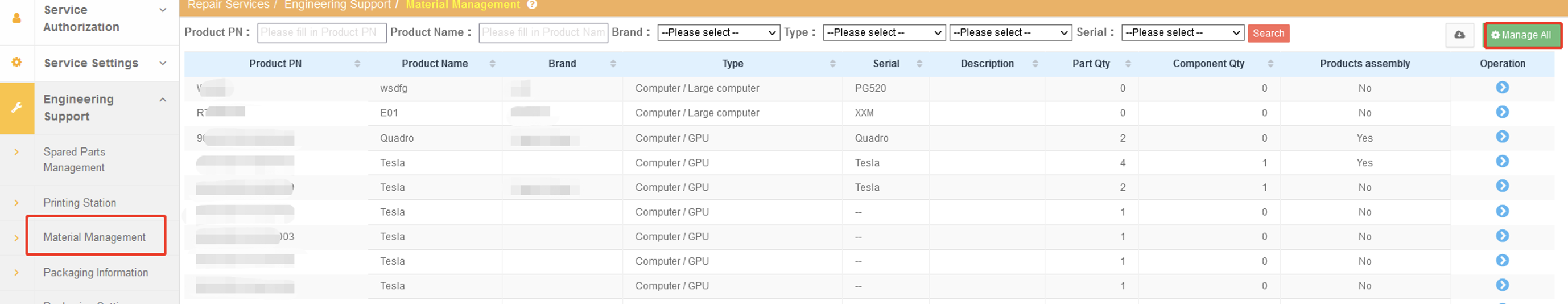Sort by the Product Name column arrows
Screen dimensions: 1568x304
click(x=493, y=63)
